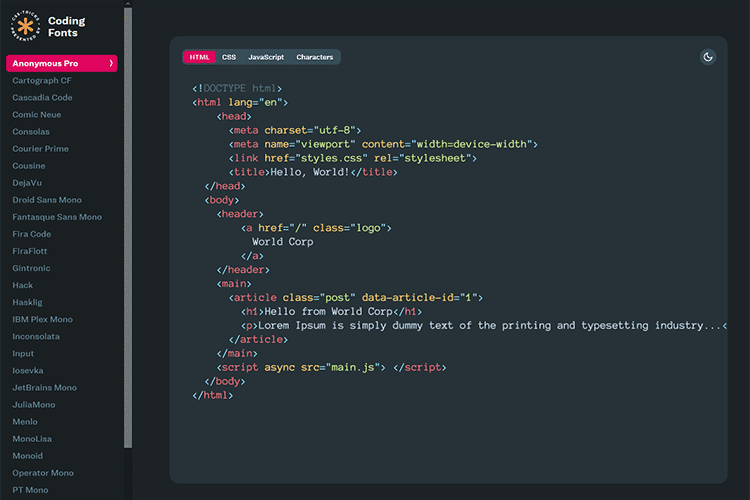This screenshot has height=500, width=750.
Task: Switch to the JavaScript tab
Action: click(x=266, y=57)
